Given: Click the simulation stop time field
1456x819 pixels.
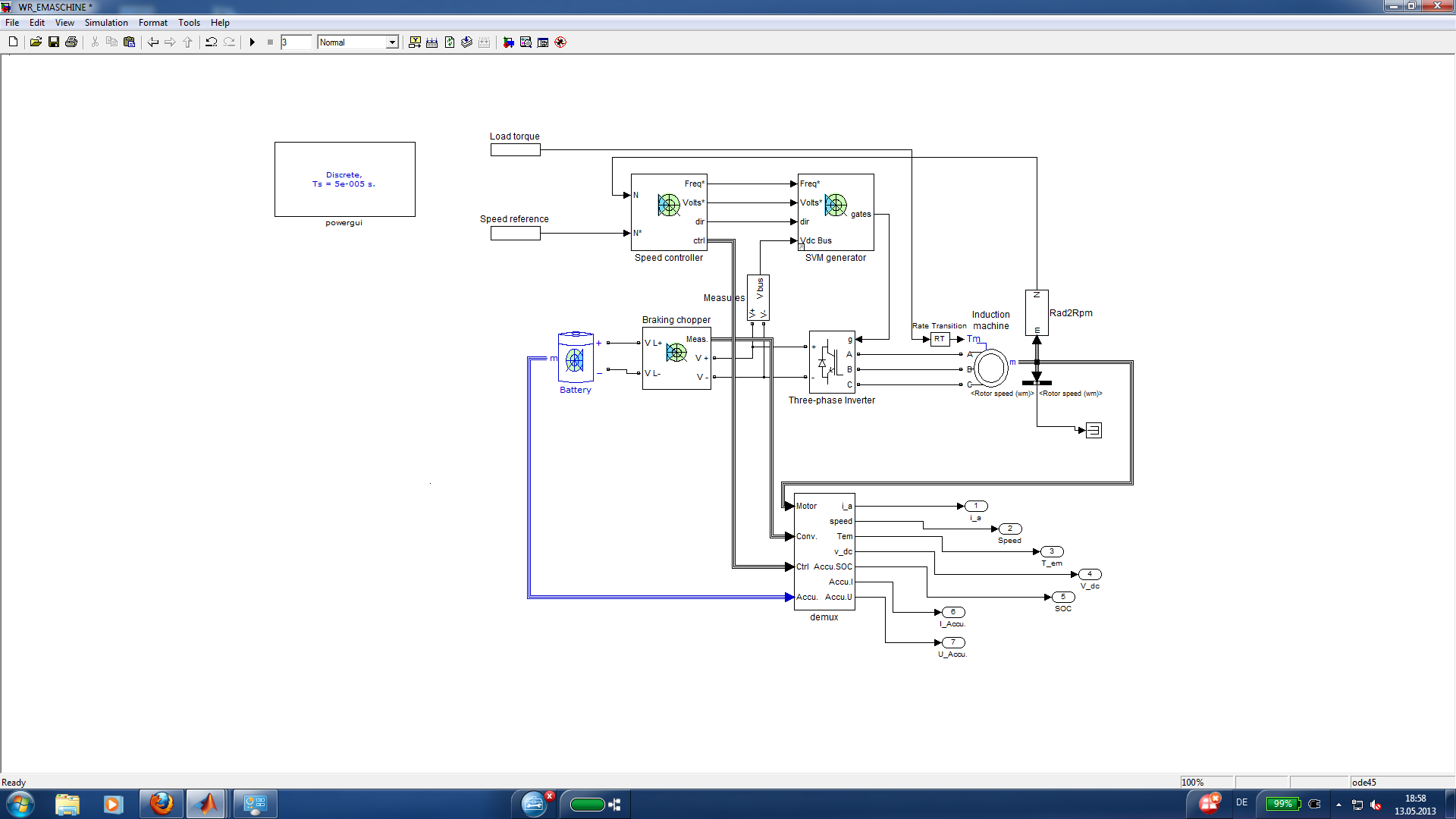Looking at the screenshot, I should (x=296, y=42).
